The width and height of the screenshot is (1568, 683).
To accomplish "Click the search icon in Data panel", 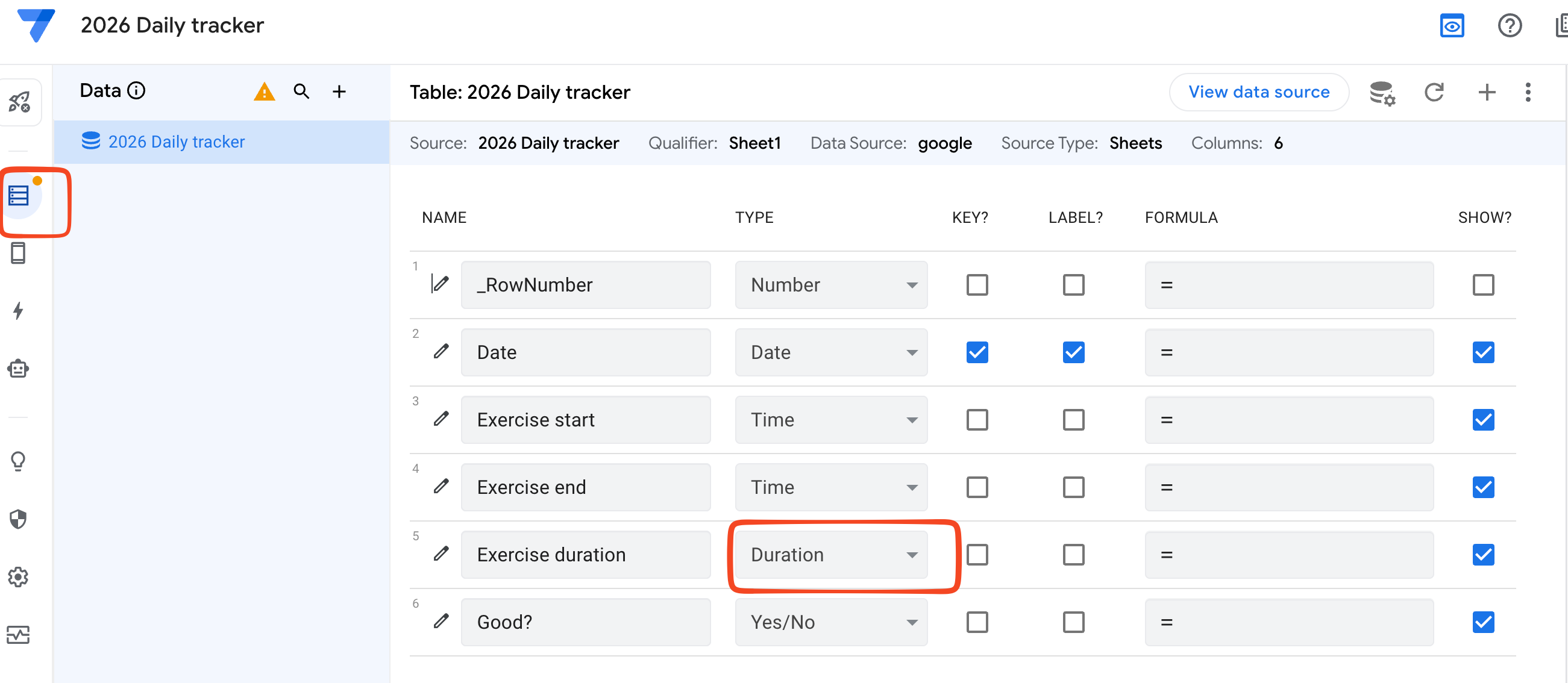I will 301,92.
